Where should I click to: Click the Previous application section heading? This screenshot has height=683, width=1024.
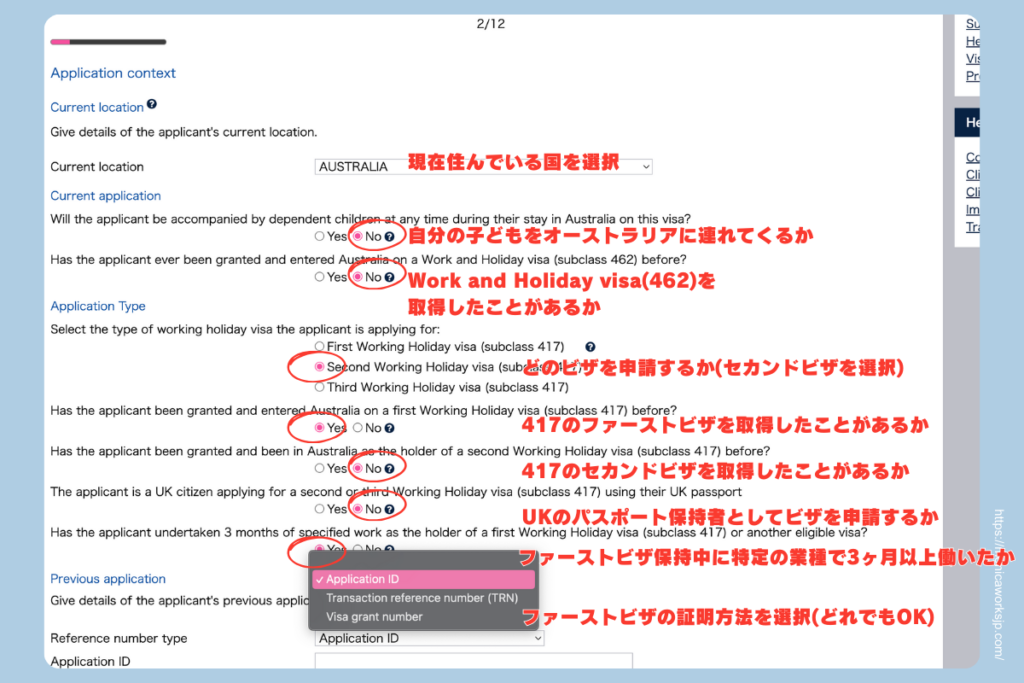pos(108,579)
